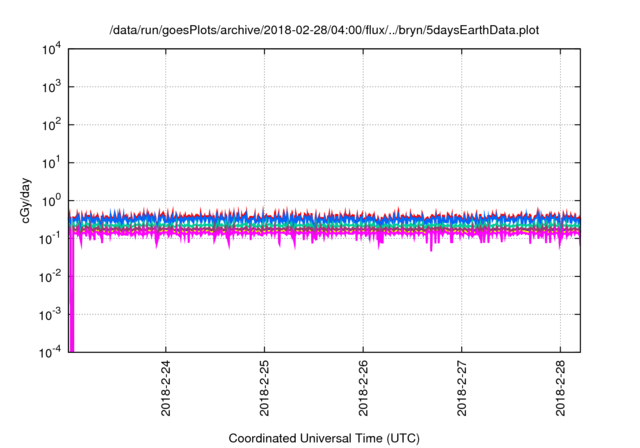Click the 2018-2-28 date tick label
The image size is (640, 448).
560,388
